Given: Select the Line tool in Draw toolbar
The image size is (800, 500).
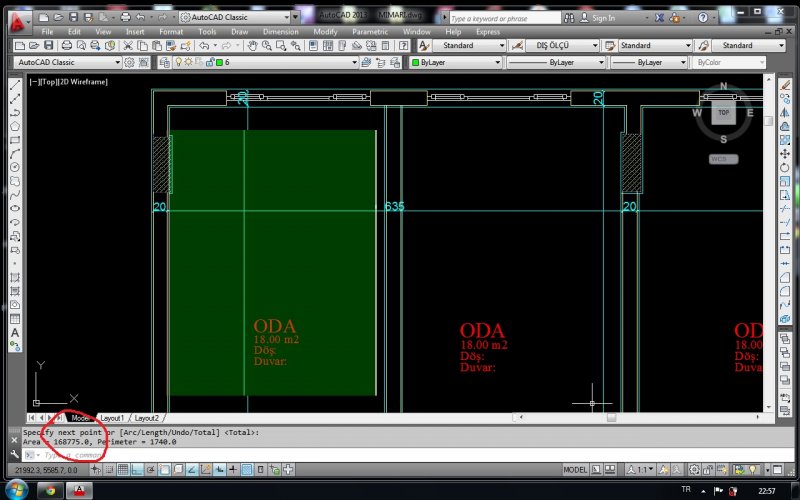Looking at the screenshot, I should click(15, 85).
